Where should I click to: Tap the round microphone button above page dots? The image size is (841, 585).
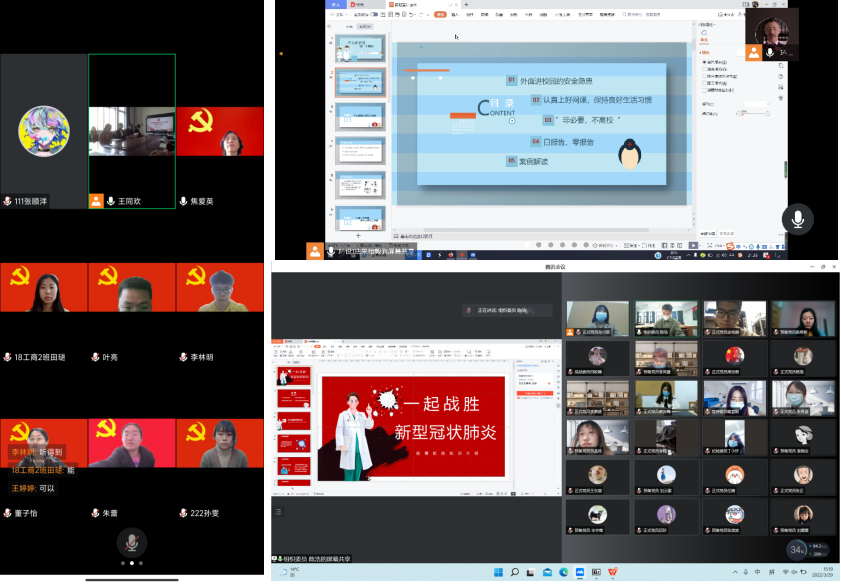click(130, 542)
